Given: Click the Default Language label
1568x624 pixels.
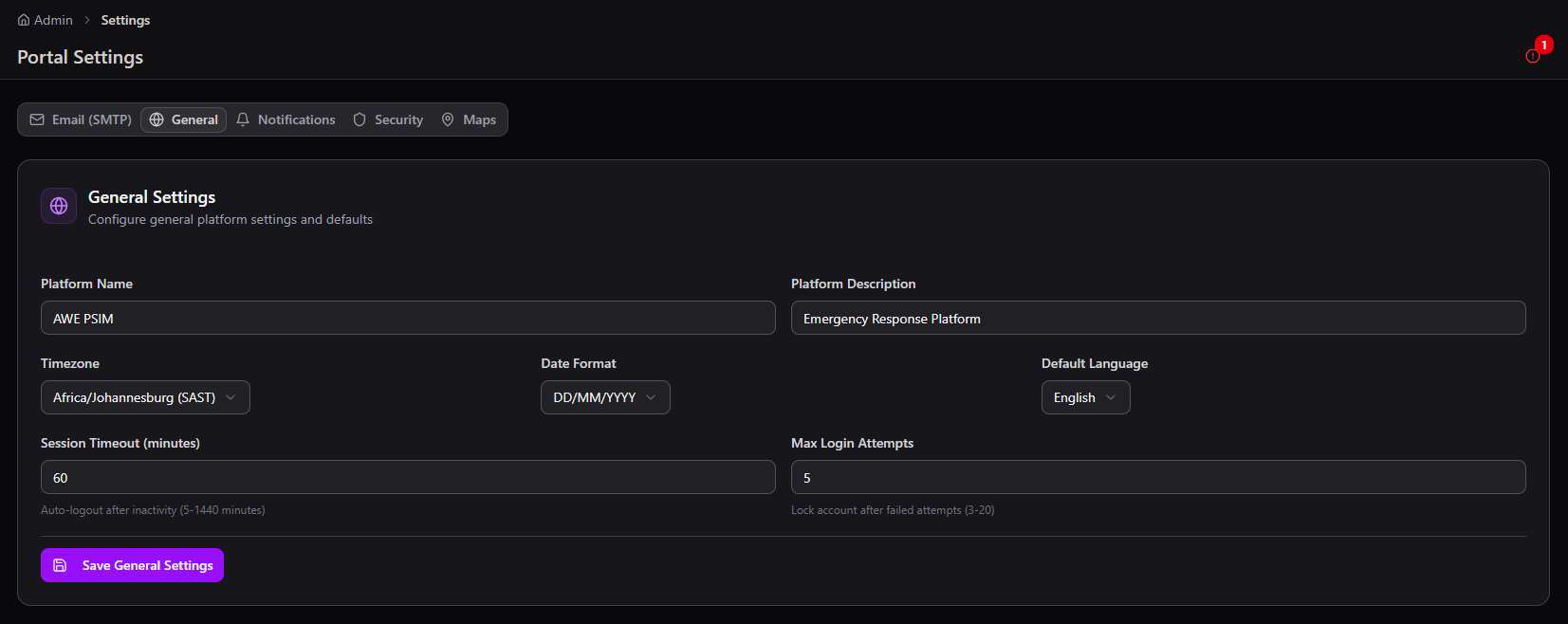Looking at the screenshot, I should click(x=1095, y=363).
